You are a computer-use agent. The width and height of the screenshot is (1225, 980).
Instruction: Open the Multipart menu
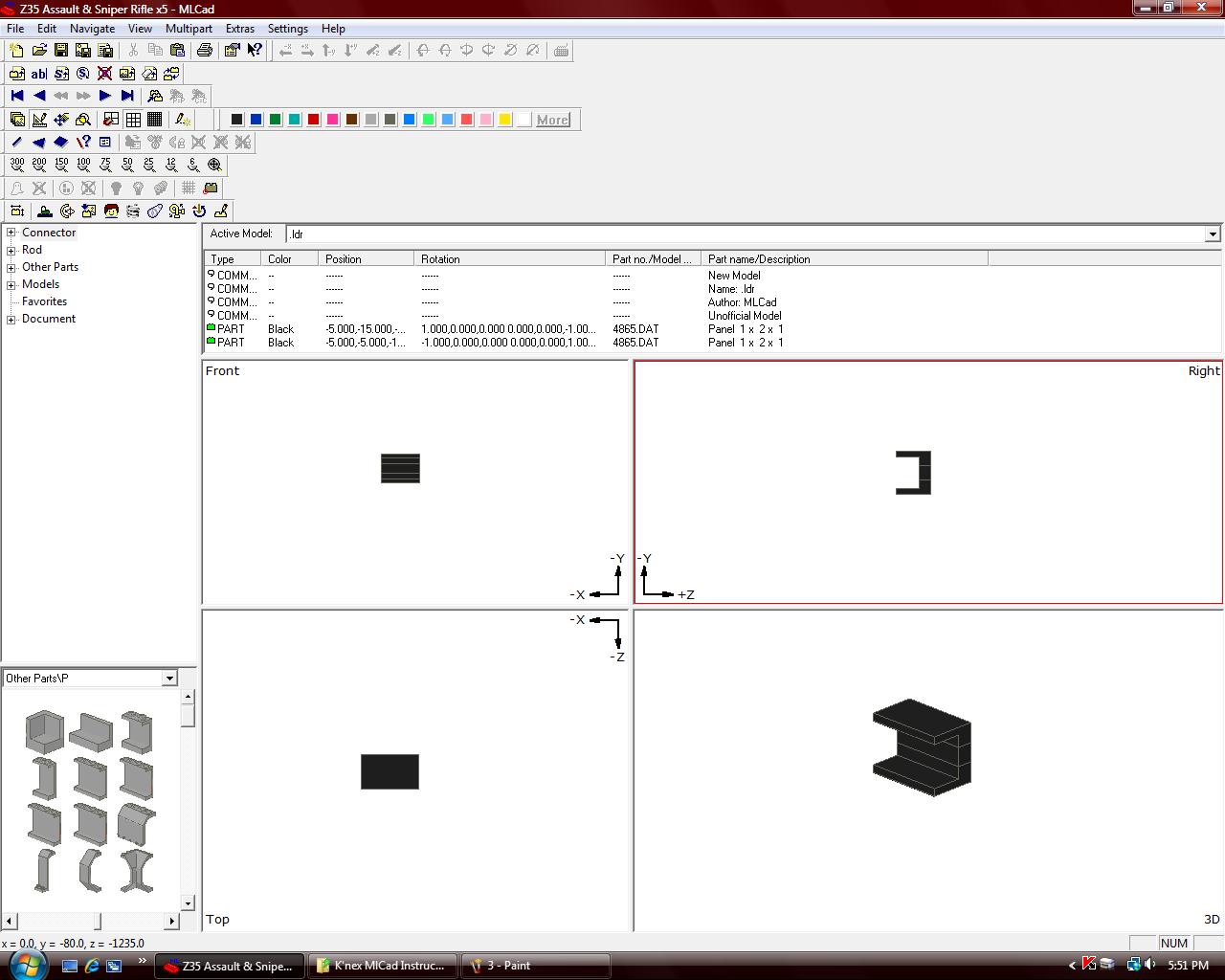point(189,29)
